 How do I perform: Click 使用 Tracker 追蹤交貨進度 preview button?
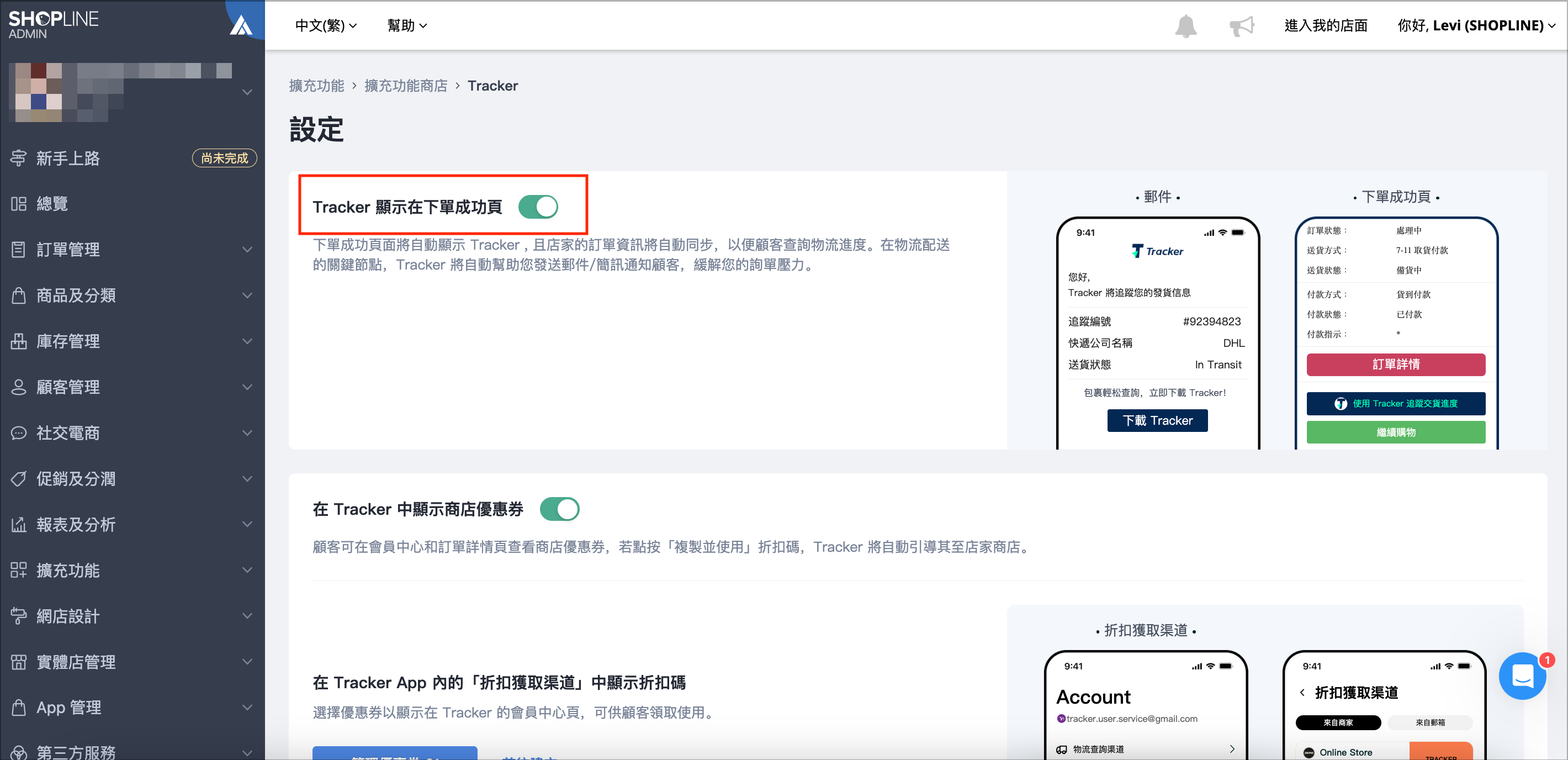coord(1395,404)
